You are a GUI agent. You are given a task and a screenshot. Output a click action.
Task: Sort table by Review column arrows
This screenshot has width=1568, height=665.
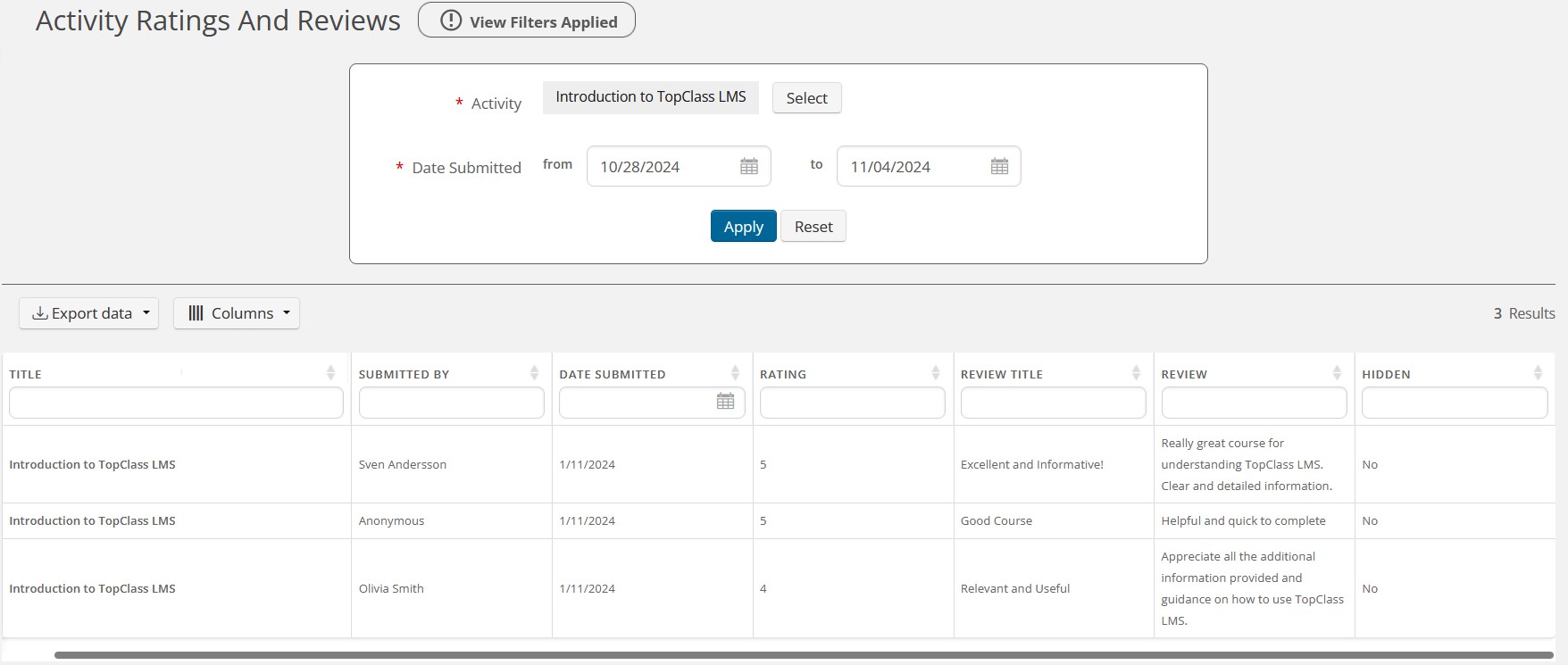(1337, 373)
